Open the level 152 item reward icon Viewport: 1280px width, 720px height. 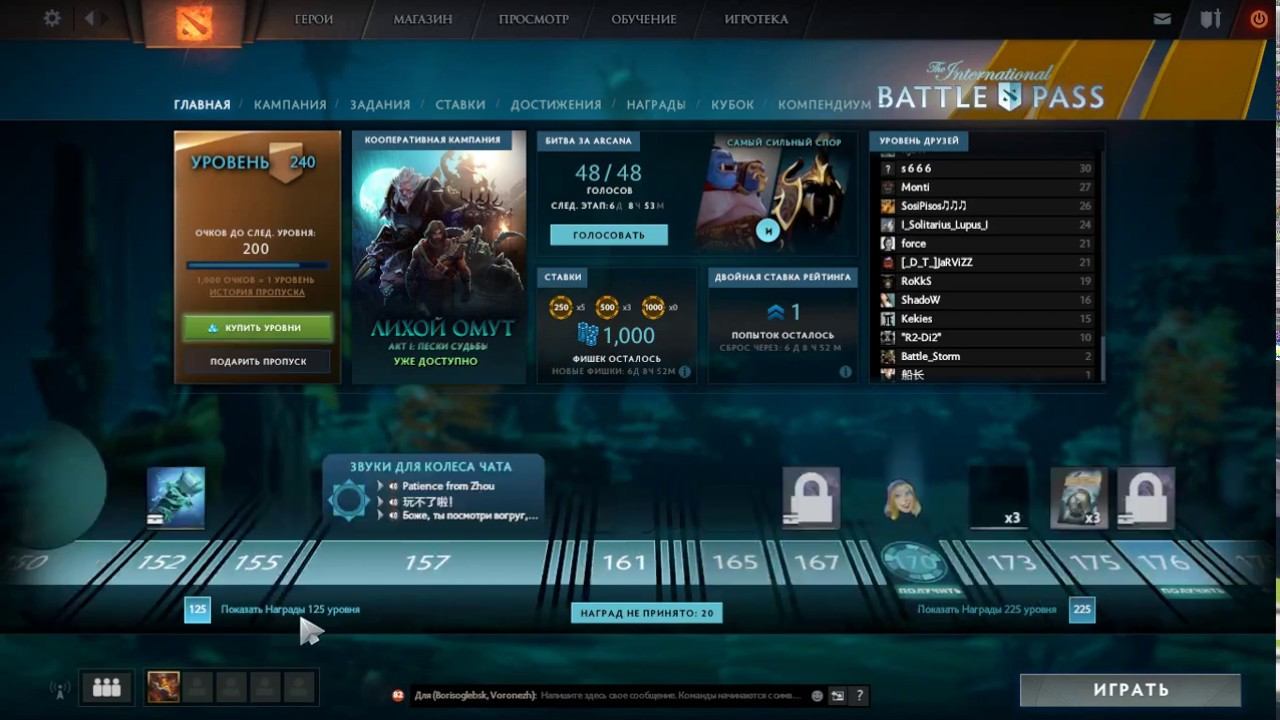[x=176, y=497]
